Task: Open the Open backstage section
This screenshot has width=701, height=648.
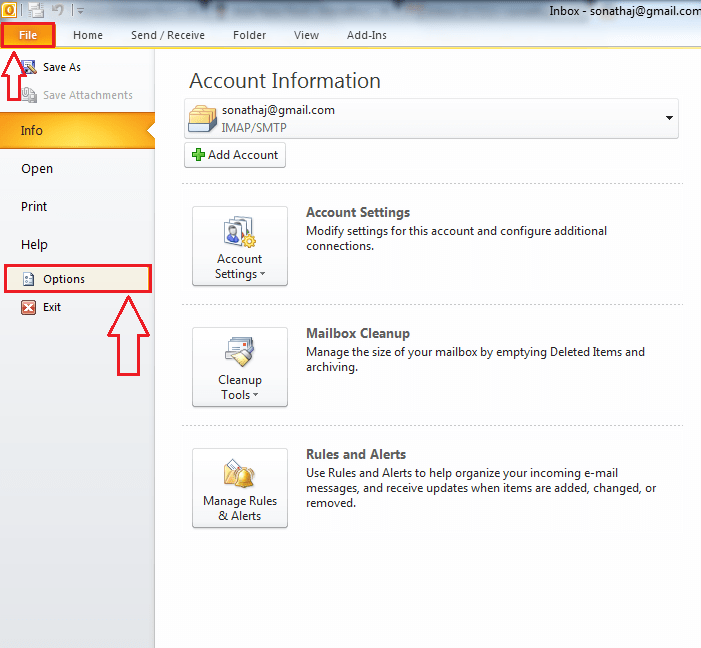Action: pos(37,169)
